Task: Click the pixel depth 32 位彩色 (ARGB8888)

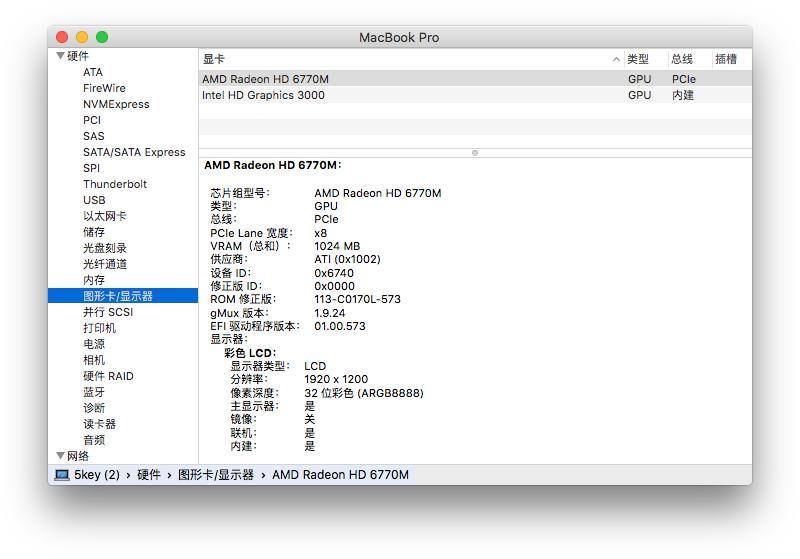Action: 364,393
